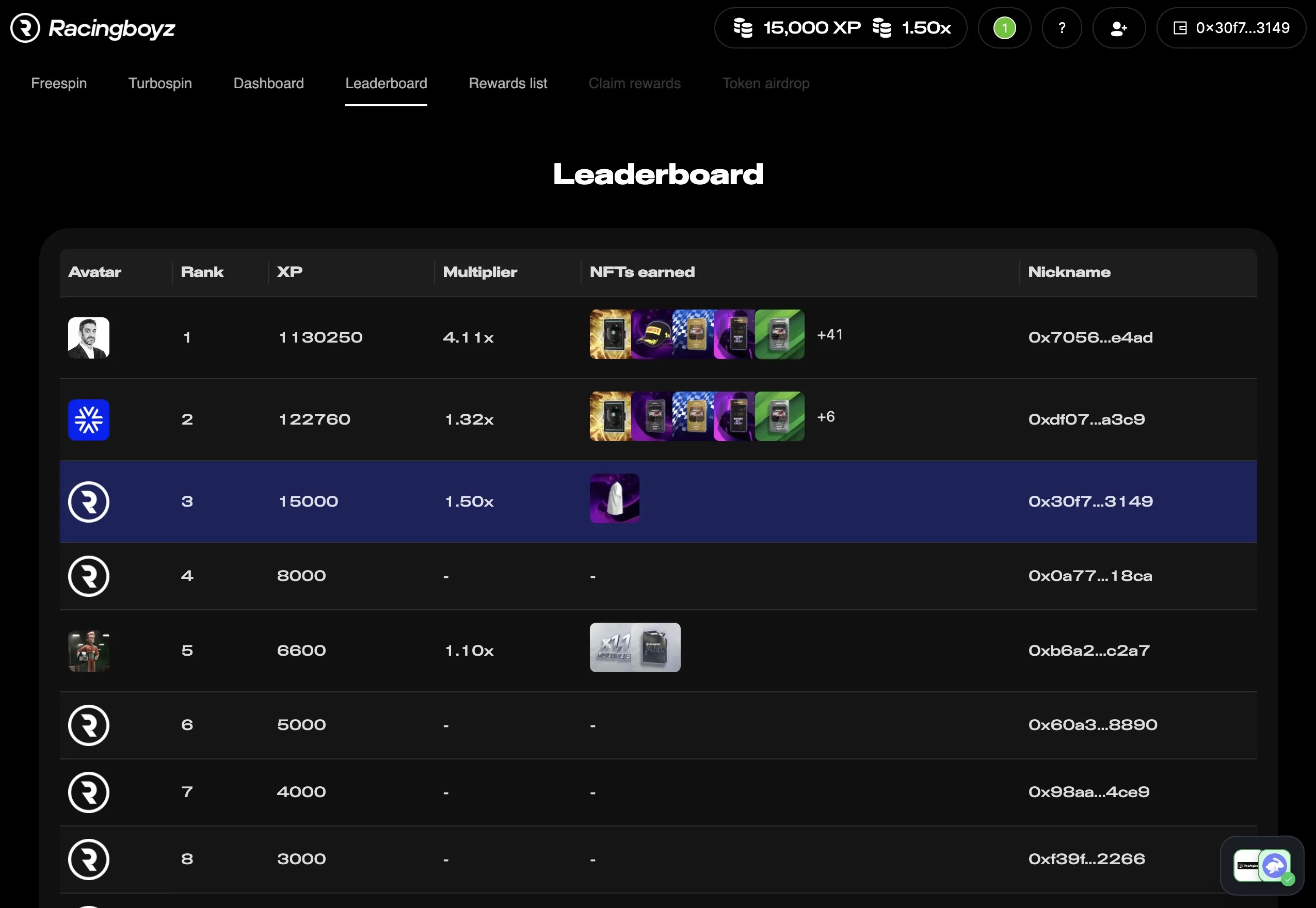Click the avatar icon of rank 8
The width and height of the screenshot is (1316, 908).
(89, 859)
